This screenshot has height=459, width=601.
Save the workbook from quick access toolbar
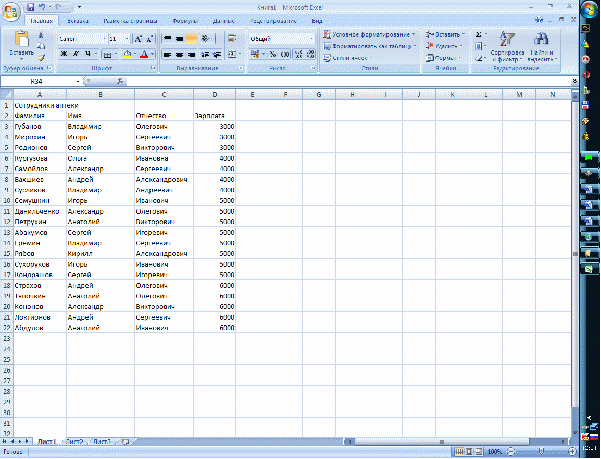31,7
